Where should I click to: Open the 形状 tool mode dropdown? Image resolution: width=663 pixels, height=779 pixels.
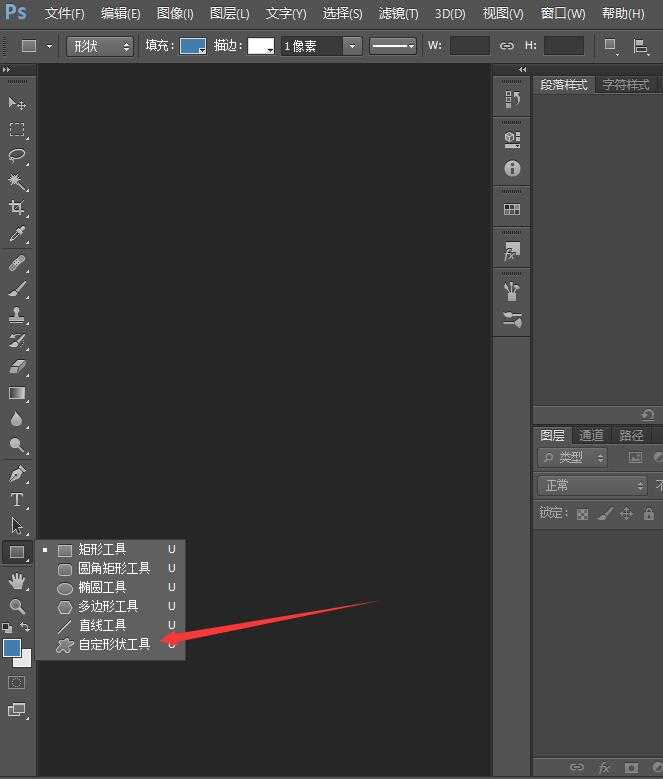point(100,46)
